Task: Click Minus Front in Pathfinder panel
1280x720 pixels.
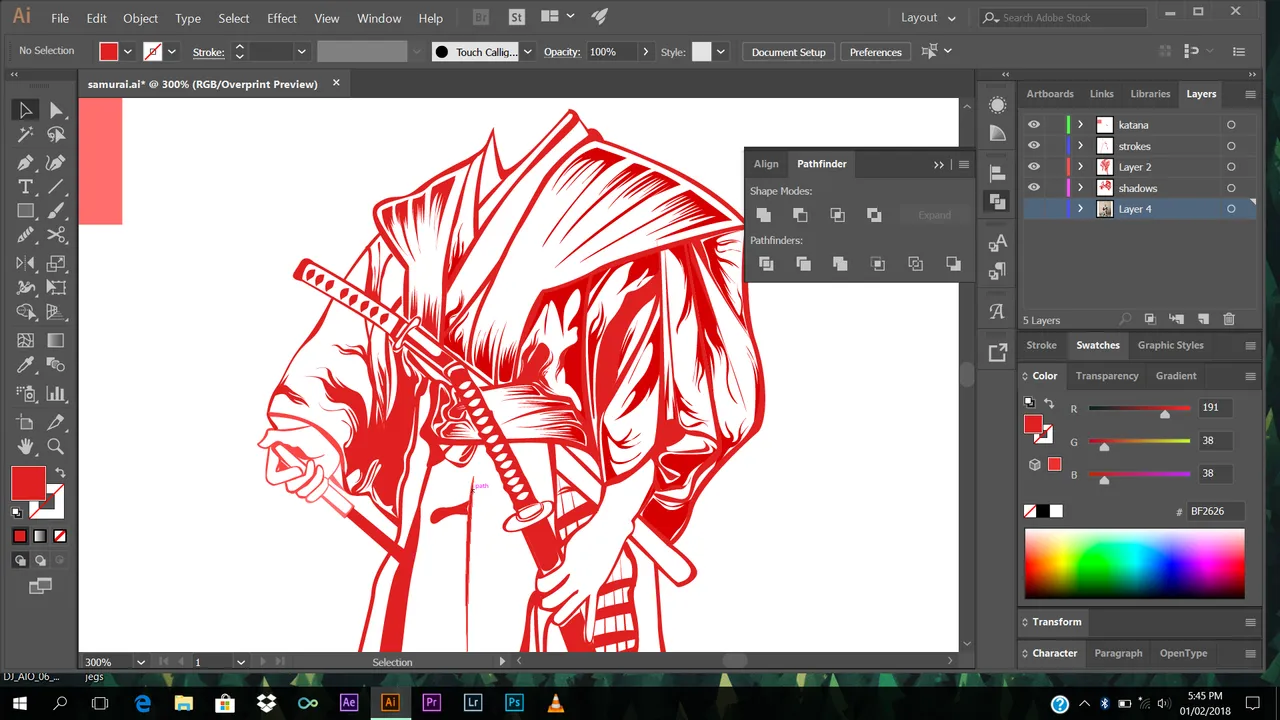Action: (x=800, y=215)
